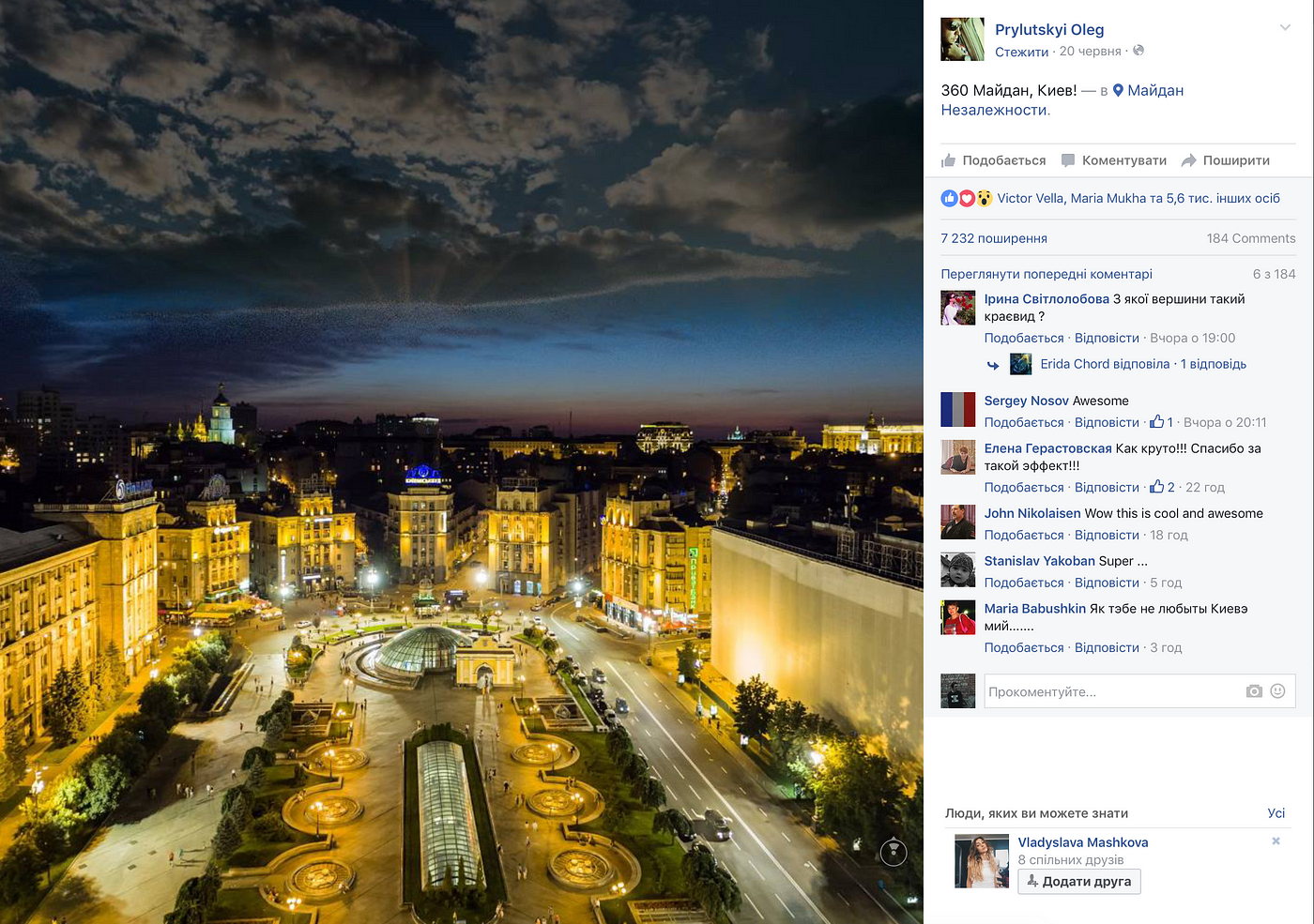
Task: Click Подобається under Stanislav Yakoban comment
Action: pos(1024,583)
